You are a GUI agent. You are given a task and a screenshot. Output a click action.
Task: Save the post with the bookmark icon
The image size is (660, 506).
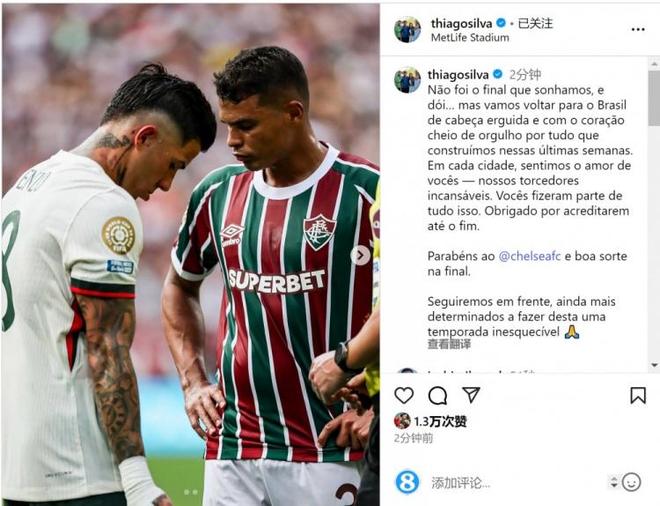(x=638, y=396)
